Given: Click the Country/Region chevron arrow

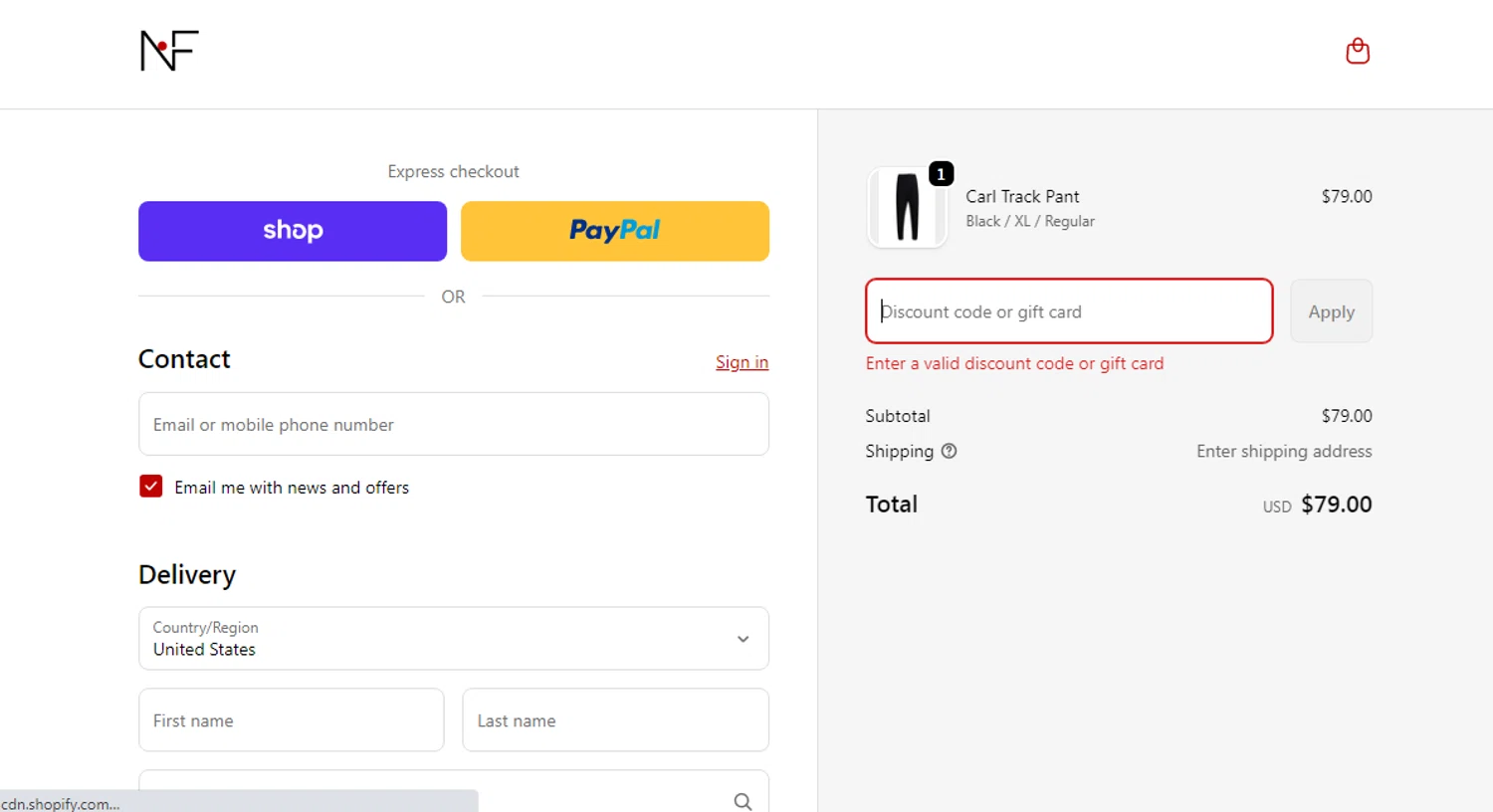Looking at the screenshot, I should click(743, 639).
